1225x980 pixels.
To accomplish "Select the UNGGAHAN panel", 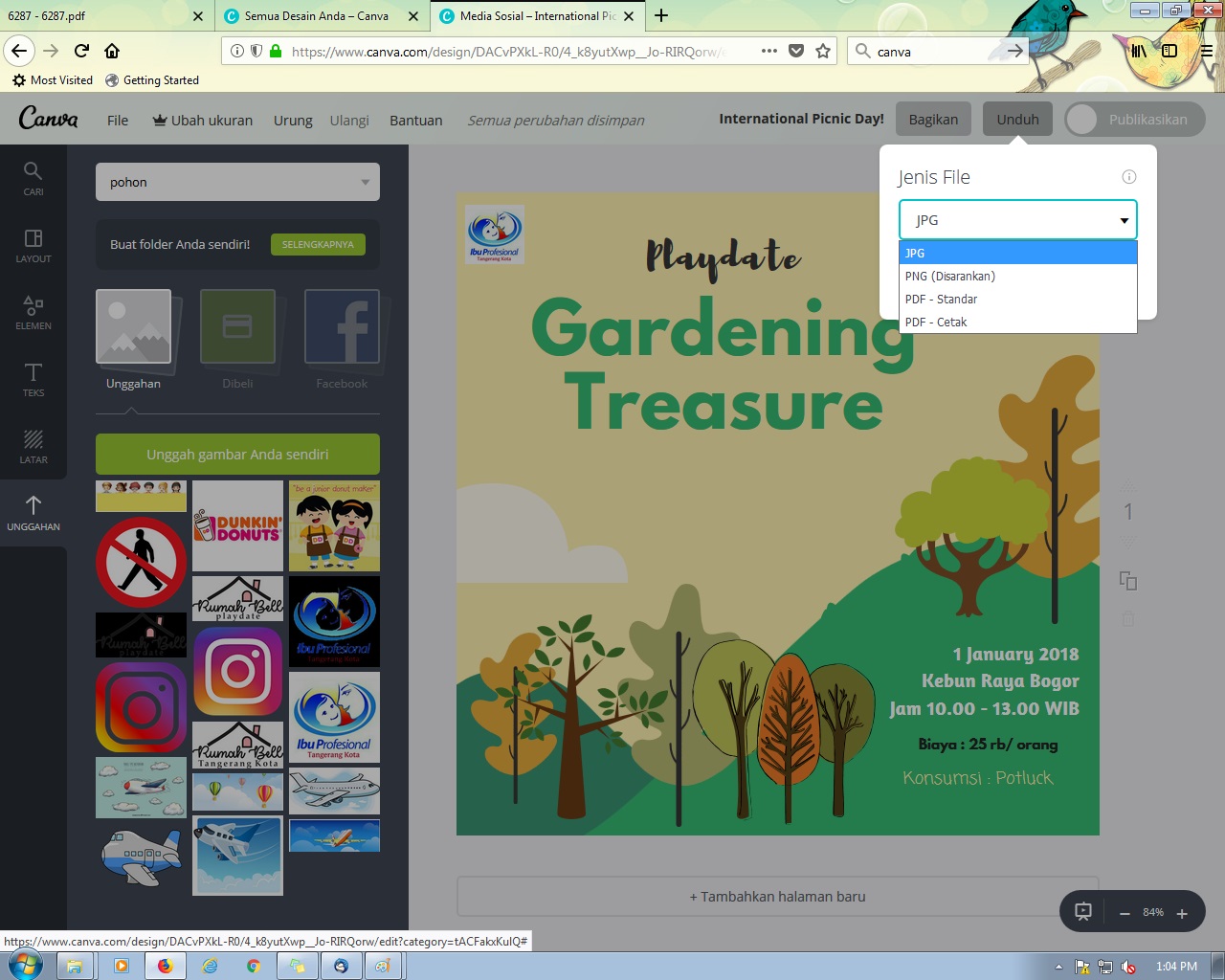I will 33,513.
